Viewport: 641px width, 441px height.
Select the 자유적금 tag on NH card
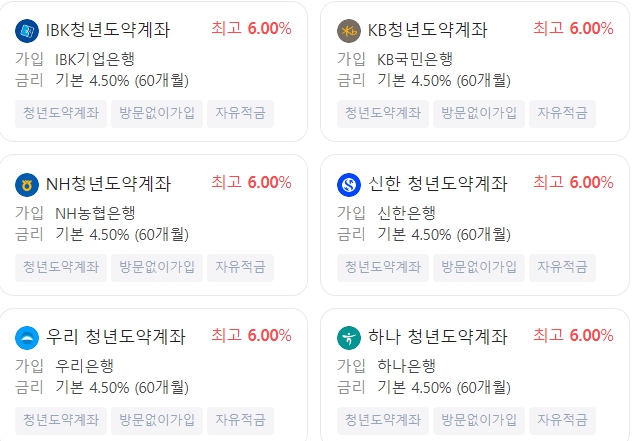pos(240,268)
